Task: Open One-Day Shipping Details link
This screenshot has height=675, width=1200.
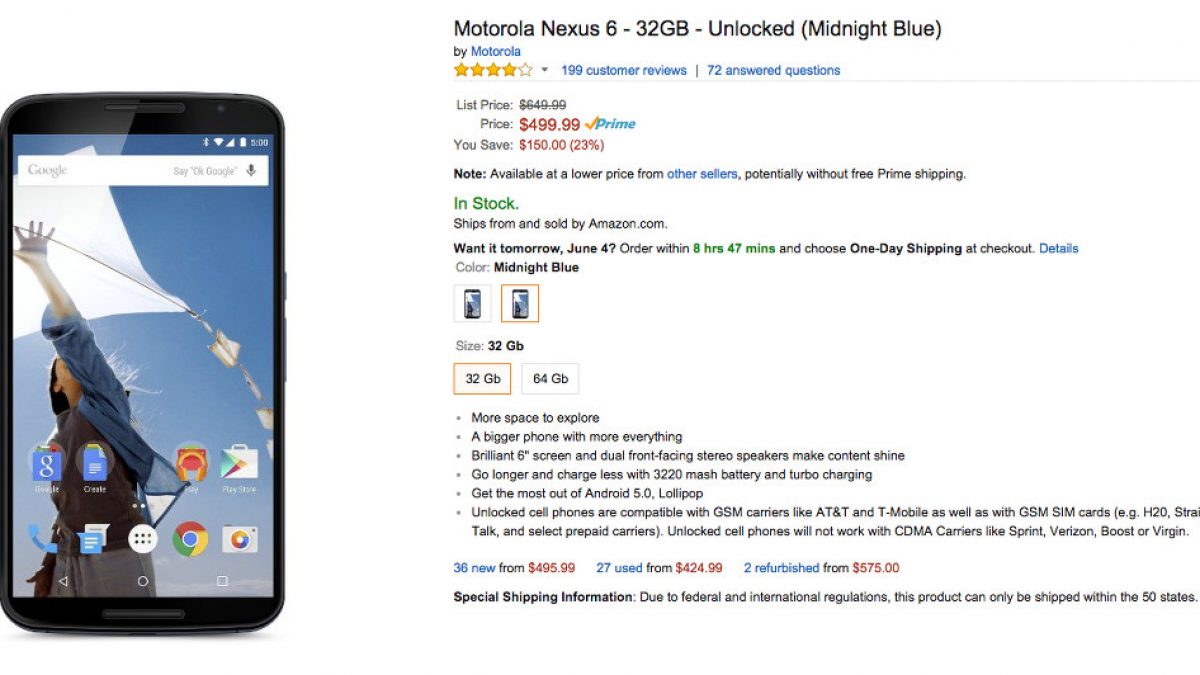Action: point(1058,248)
